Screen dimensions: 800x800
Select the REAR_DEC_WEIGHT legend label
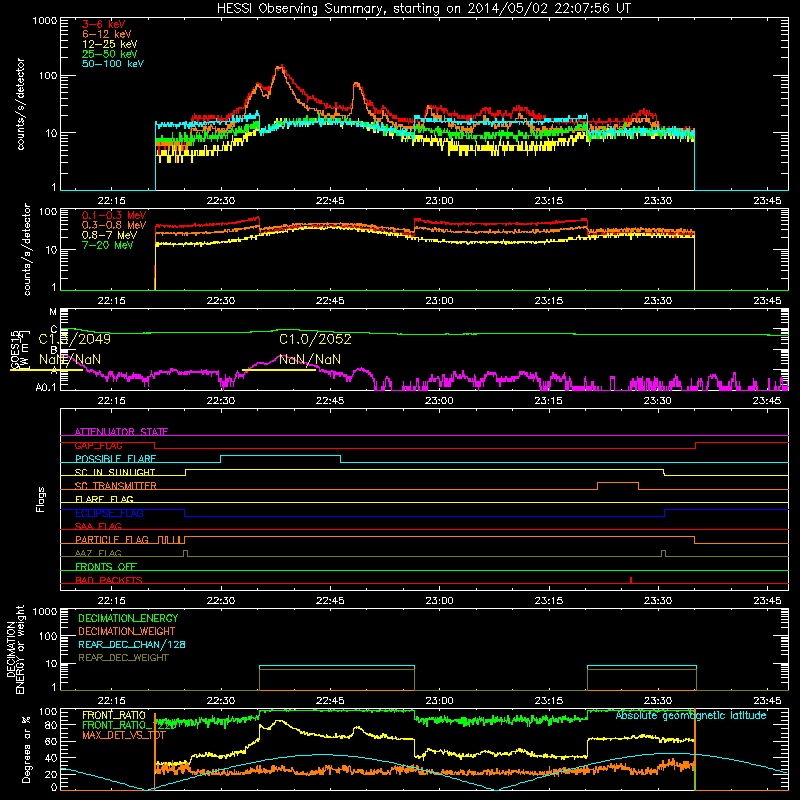(123, 658)
